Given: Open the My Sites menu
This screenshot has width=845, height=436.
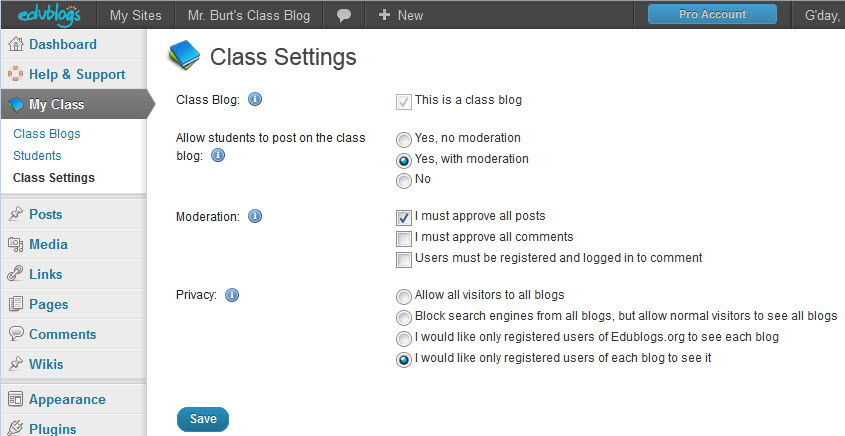Looking at the screenshot, I should pos(136,15).
